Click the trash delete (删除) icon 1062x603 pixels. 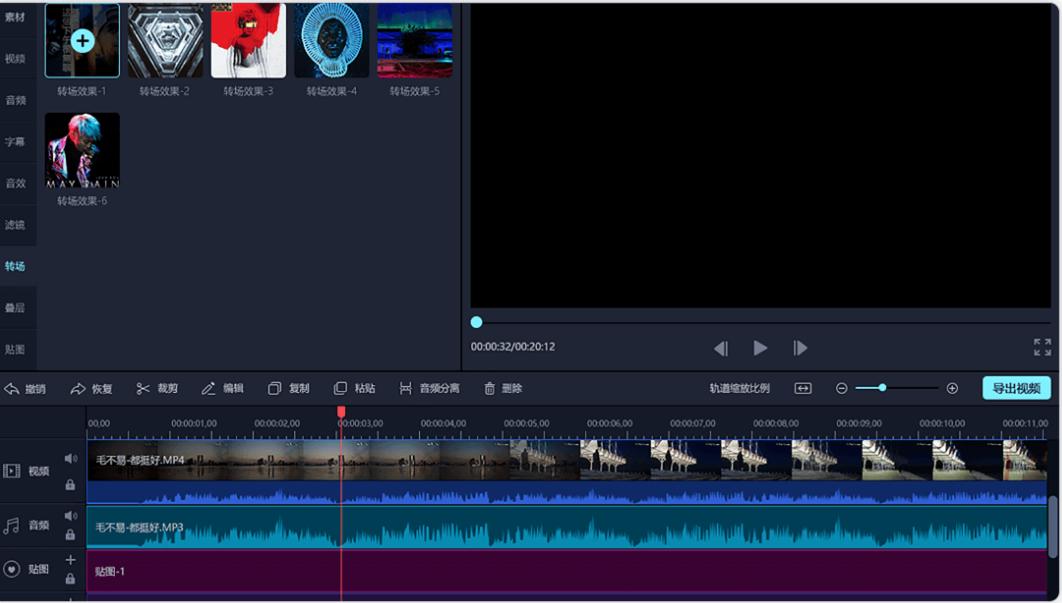490,388
